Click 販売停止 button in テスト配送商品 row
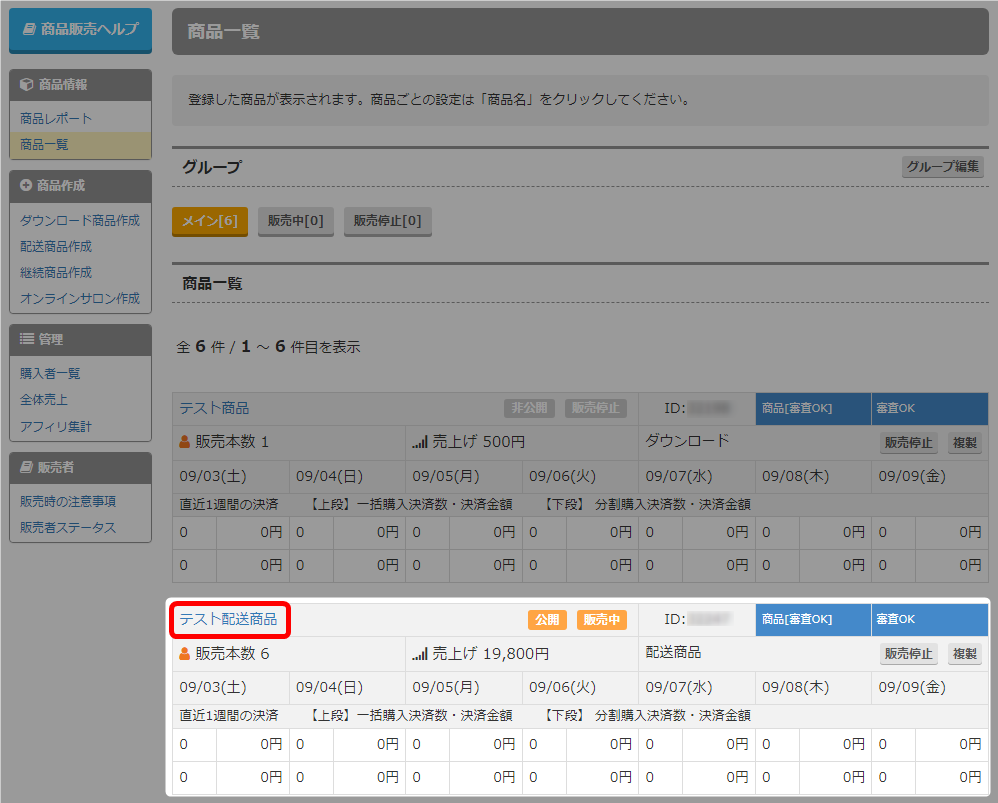998x803 pixels. (x=908, y=654)
